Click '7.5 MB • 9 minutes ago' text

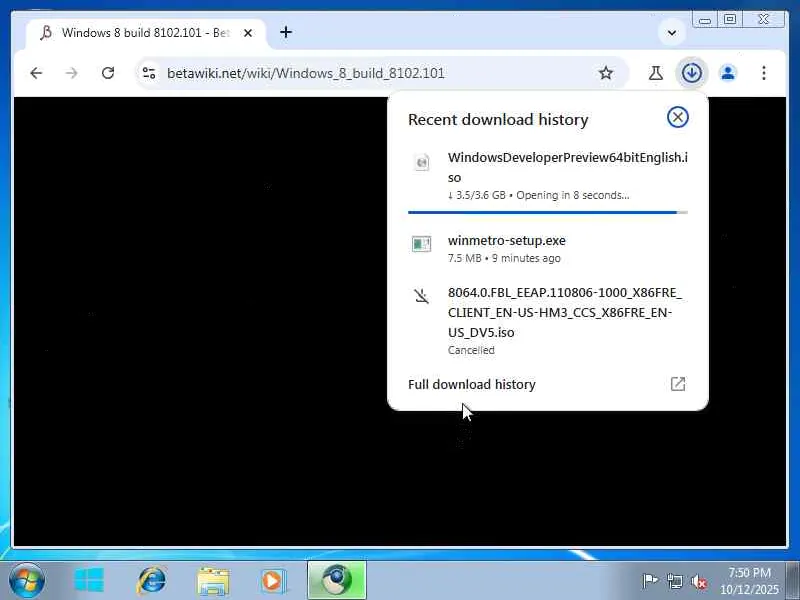tap(504, 258)
